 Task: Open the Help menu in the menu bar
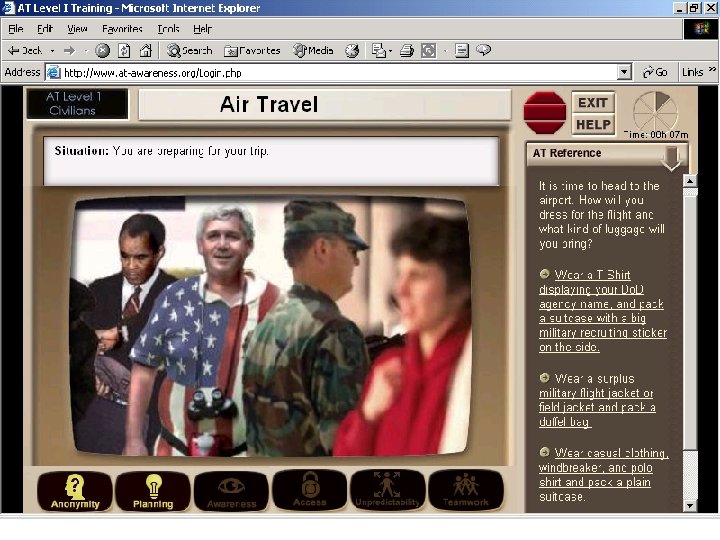point(202,29)
